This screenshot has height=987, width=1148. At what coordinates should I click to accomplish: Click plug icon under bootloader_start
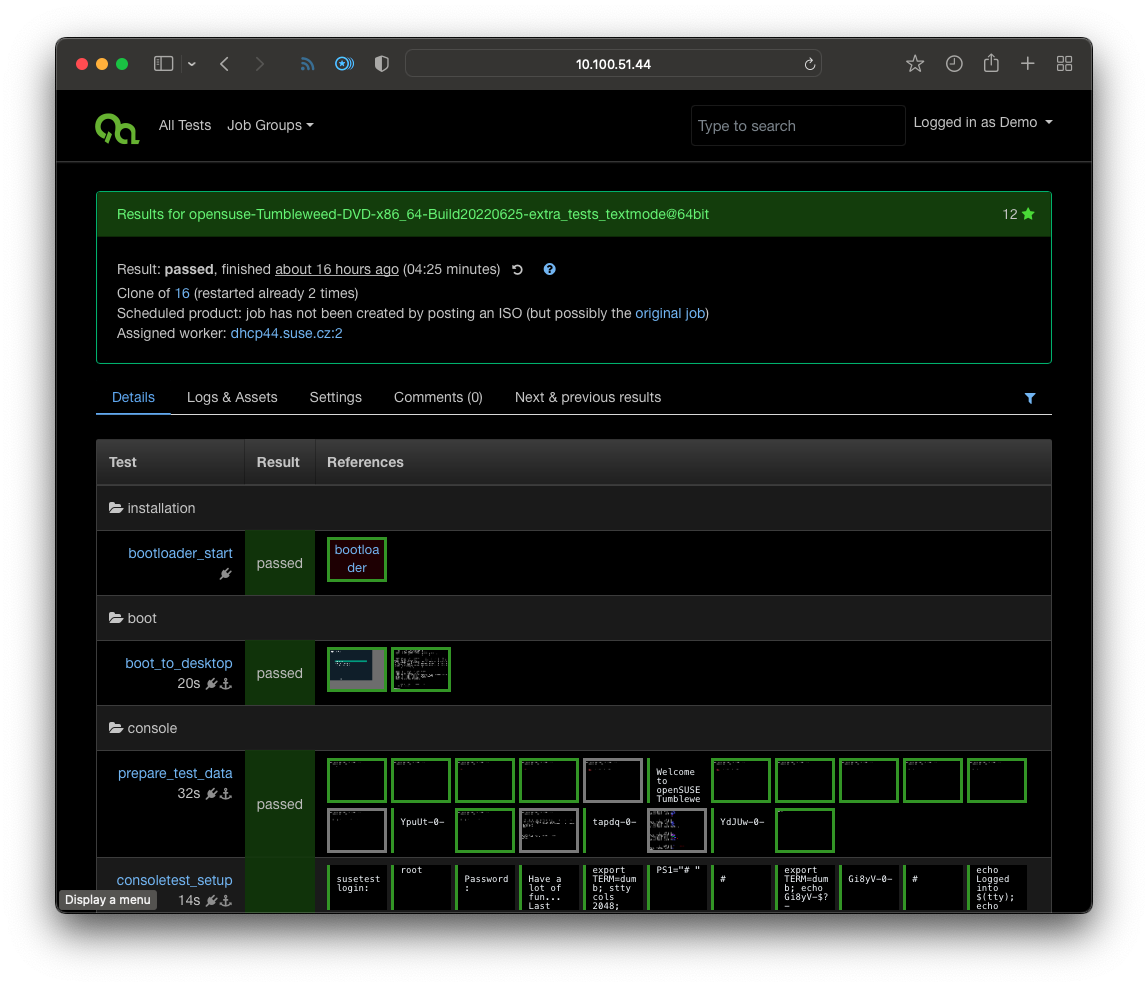click(226, 574)
